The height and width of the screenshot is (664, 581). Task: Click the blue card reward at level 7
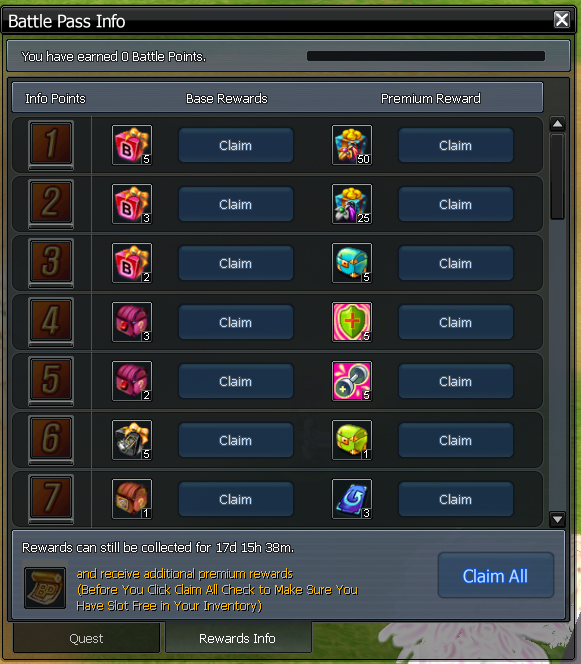click(352, 499)
